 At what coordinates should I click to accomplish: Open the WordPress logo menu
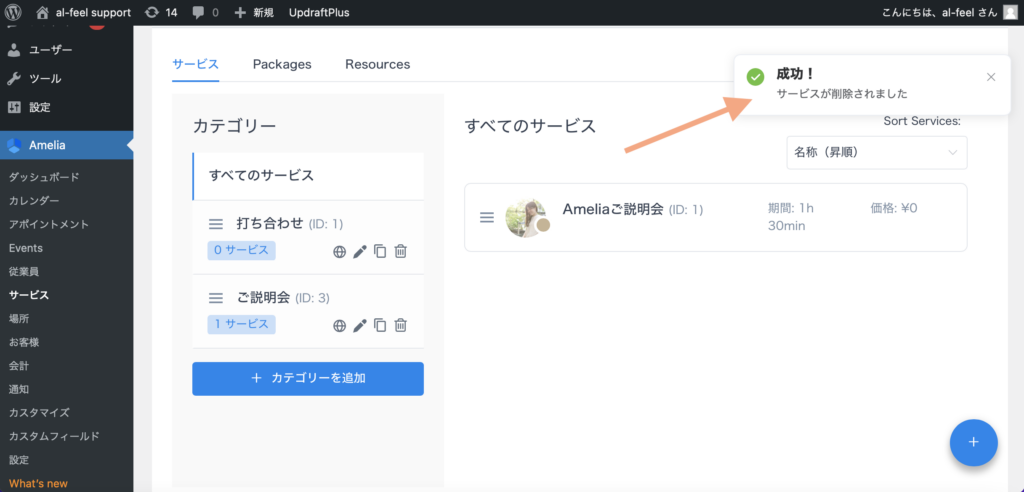tap(12, 12)
